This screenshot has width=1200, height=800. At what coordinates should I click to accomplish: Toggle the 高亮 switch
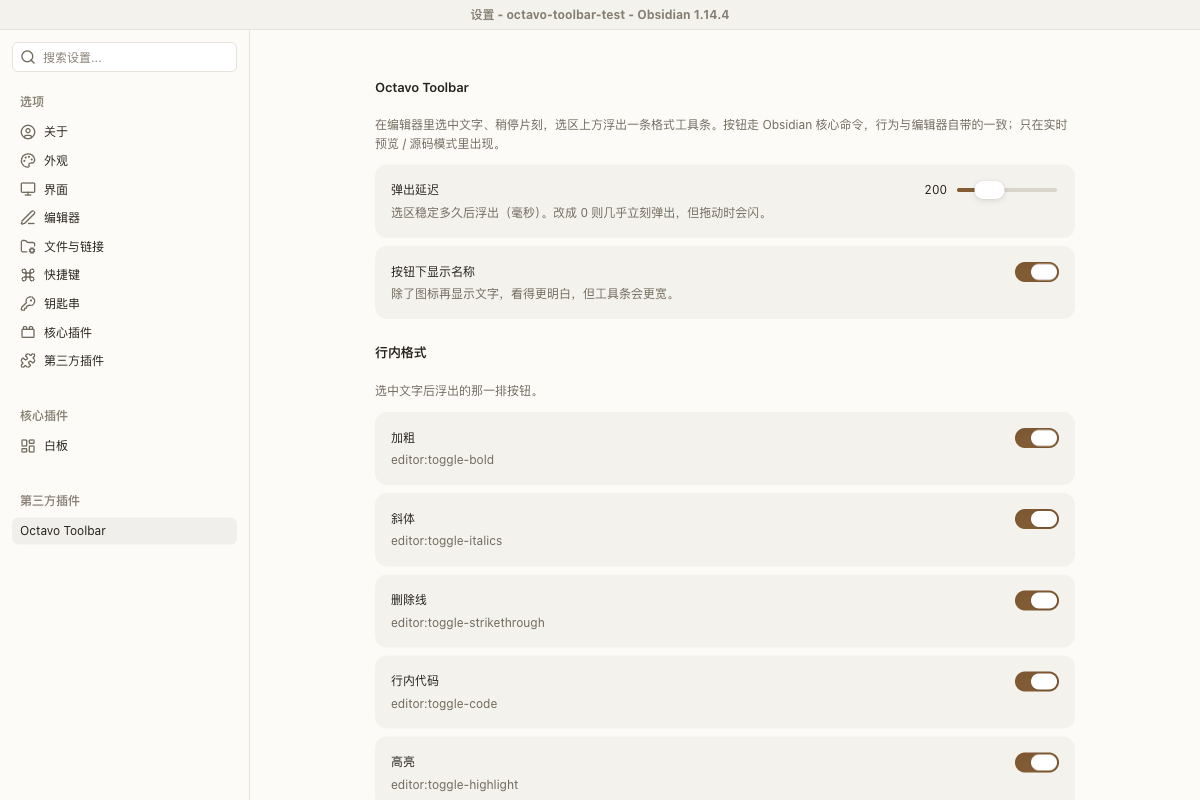(x=1037, y=763)
